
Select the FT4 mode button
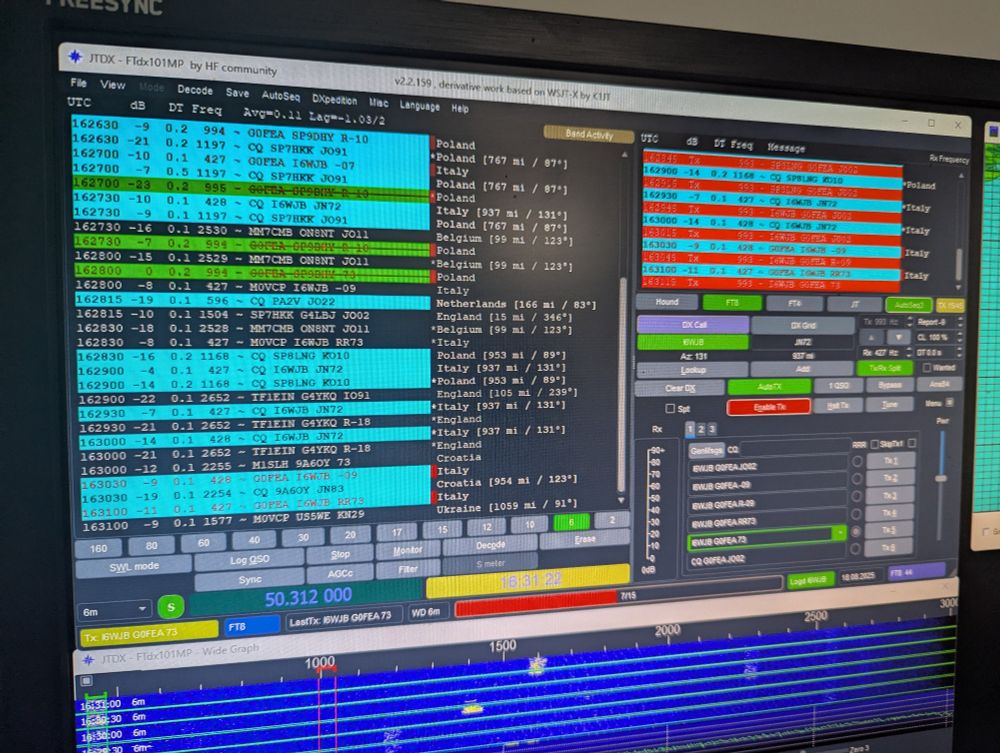pos(795,303)
